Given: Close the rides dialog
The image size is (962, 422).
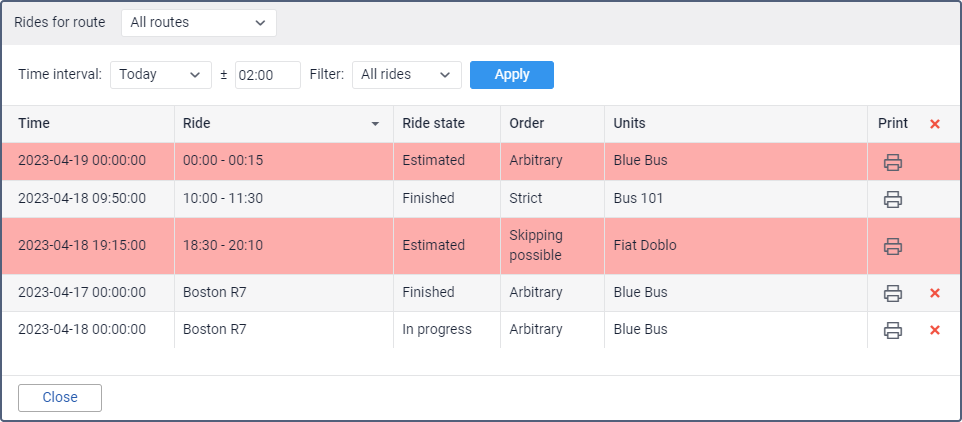Looking at the screenshot, I should [60, 397].
